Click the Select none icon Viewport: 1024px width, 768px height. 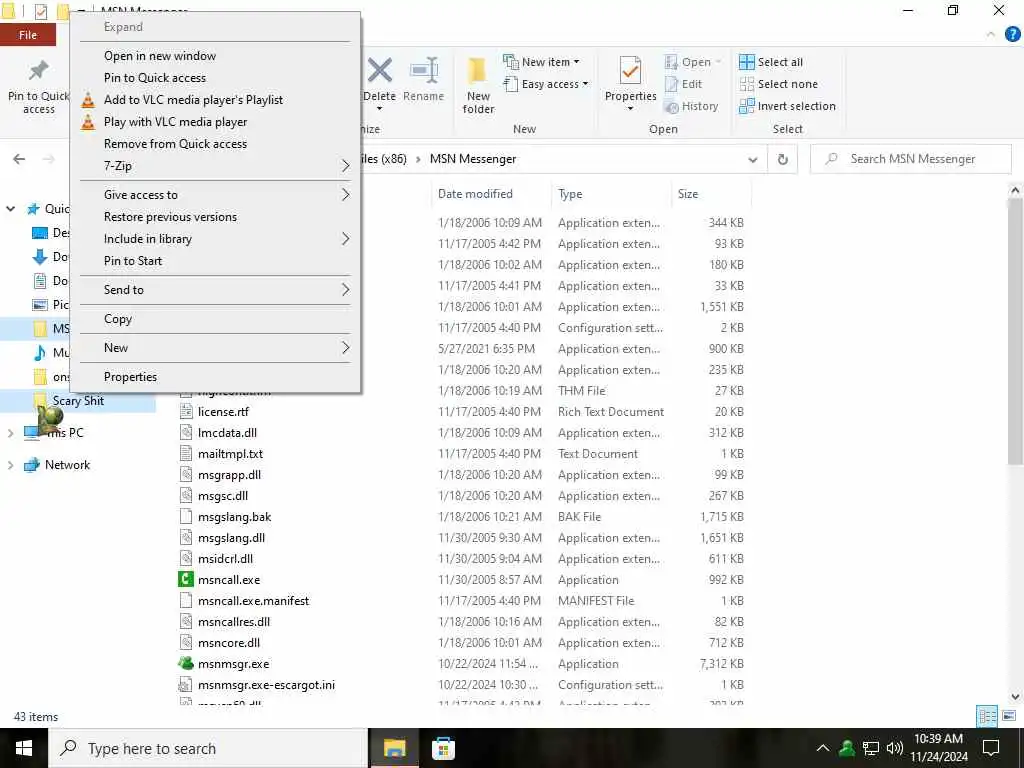746,84
